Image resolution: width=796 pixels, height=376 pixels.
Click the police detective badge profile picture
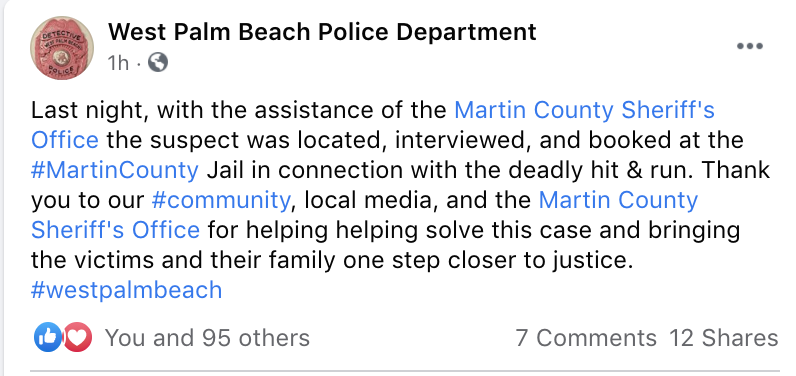62,48
